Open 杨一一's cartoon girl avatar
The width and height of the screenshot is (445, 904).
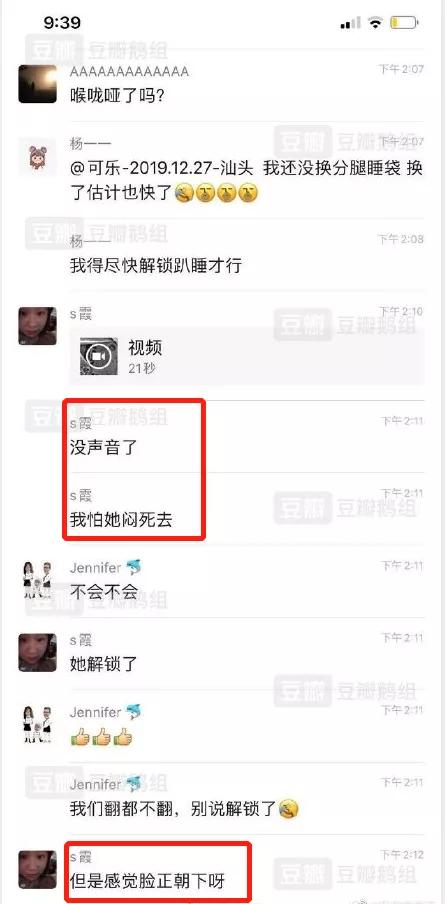[x=37, y=156]
